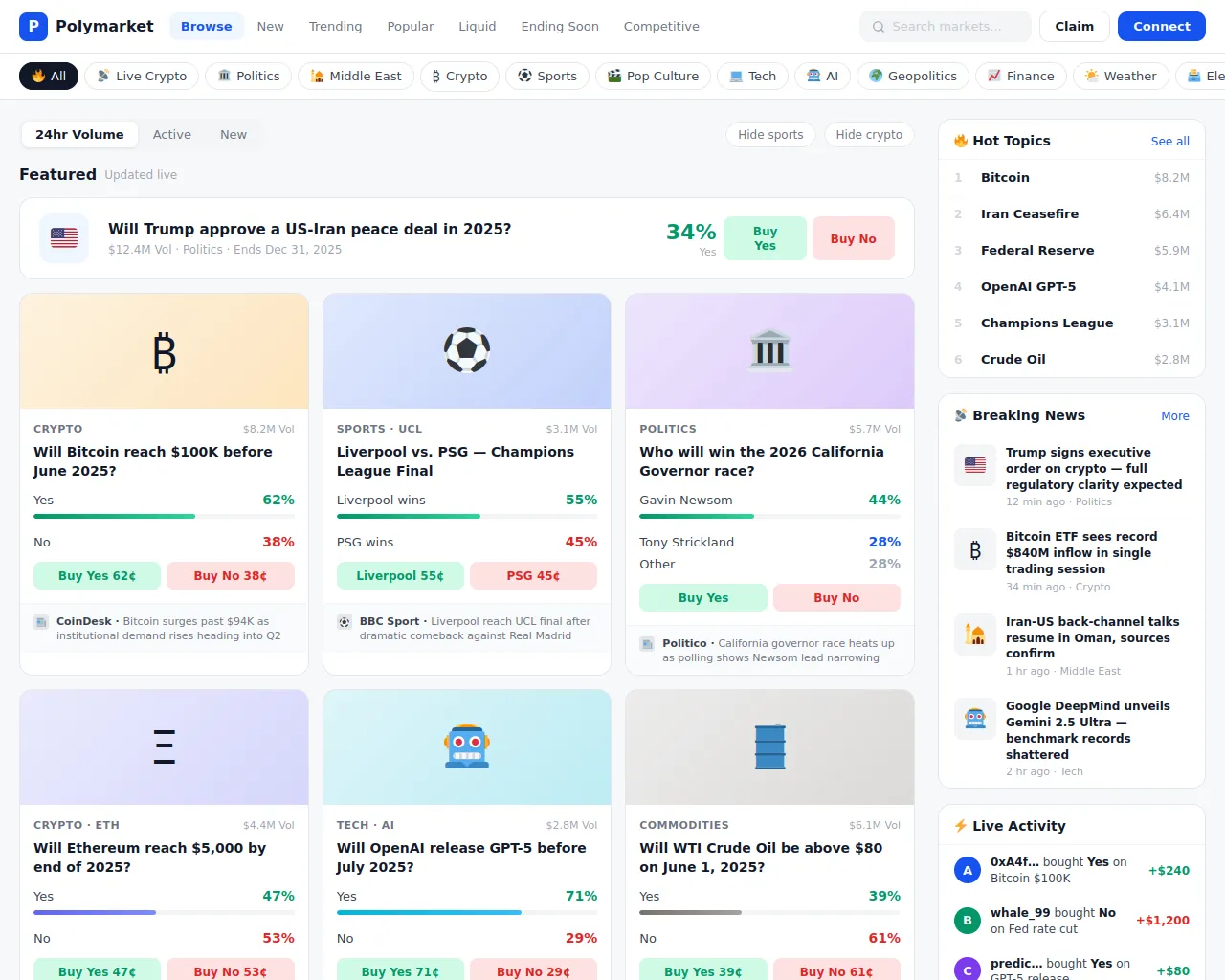Click the Polymarket logo icon
The height and width of the screenshot is (980, 1225).
[x=33, y=27]
